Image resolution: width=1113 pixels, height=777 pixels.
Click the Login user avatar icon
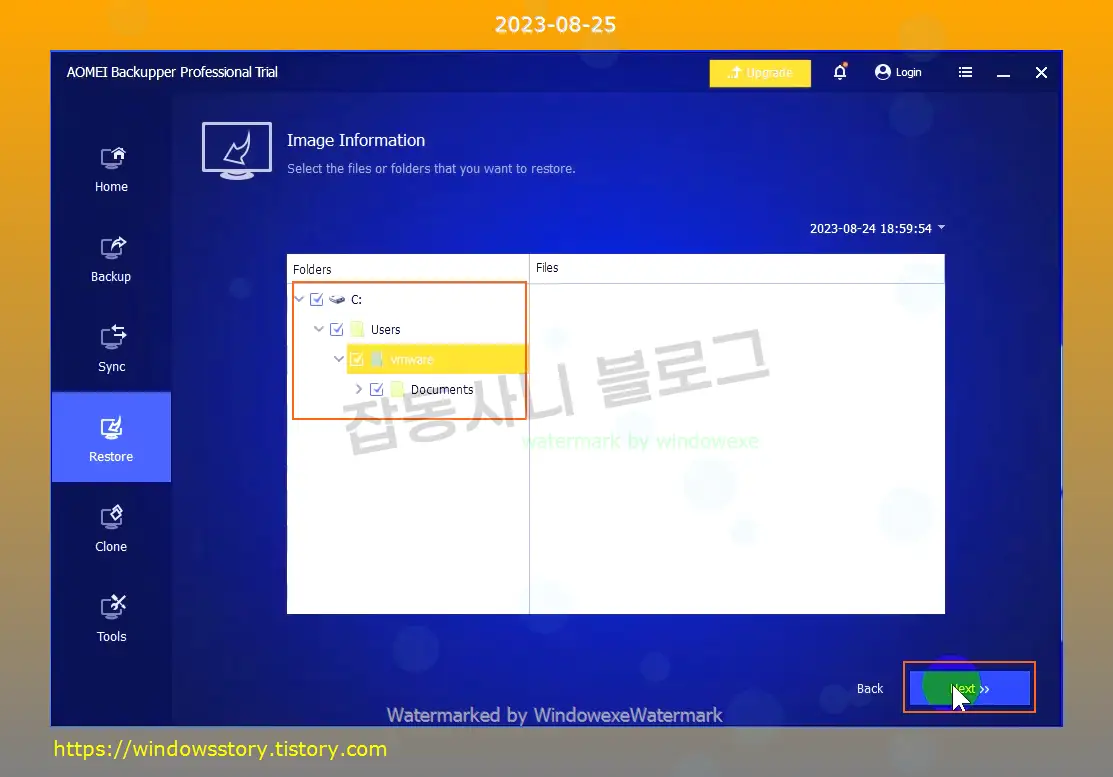(x=882, y=72)
